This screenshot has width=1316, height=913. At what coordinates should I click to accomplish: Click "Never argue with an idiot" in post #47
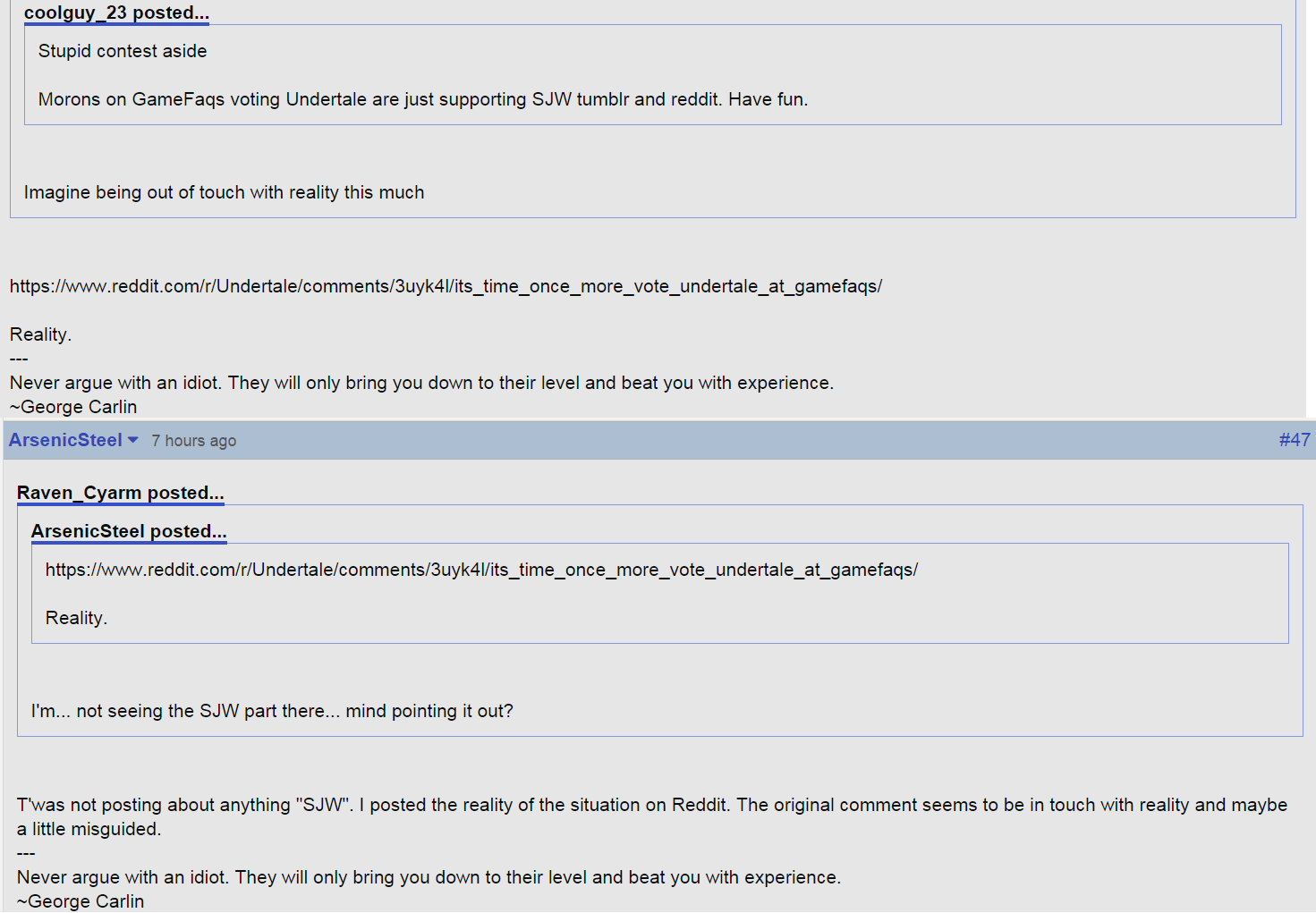429,877
